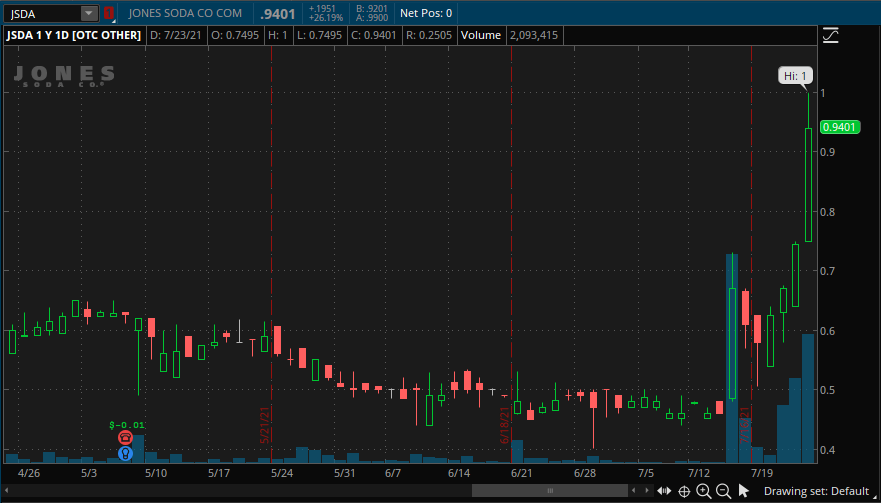Click the $-0.01 earnings estimate label

click(126, 425)
